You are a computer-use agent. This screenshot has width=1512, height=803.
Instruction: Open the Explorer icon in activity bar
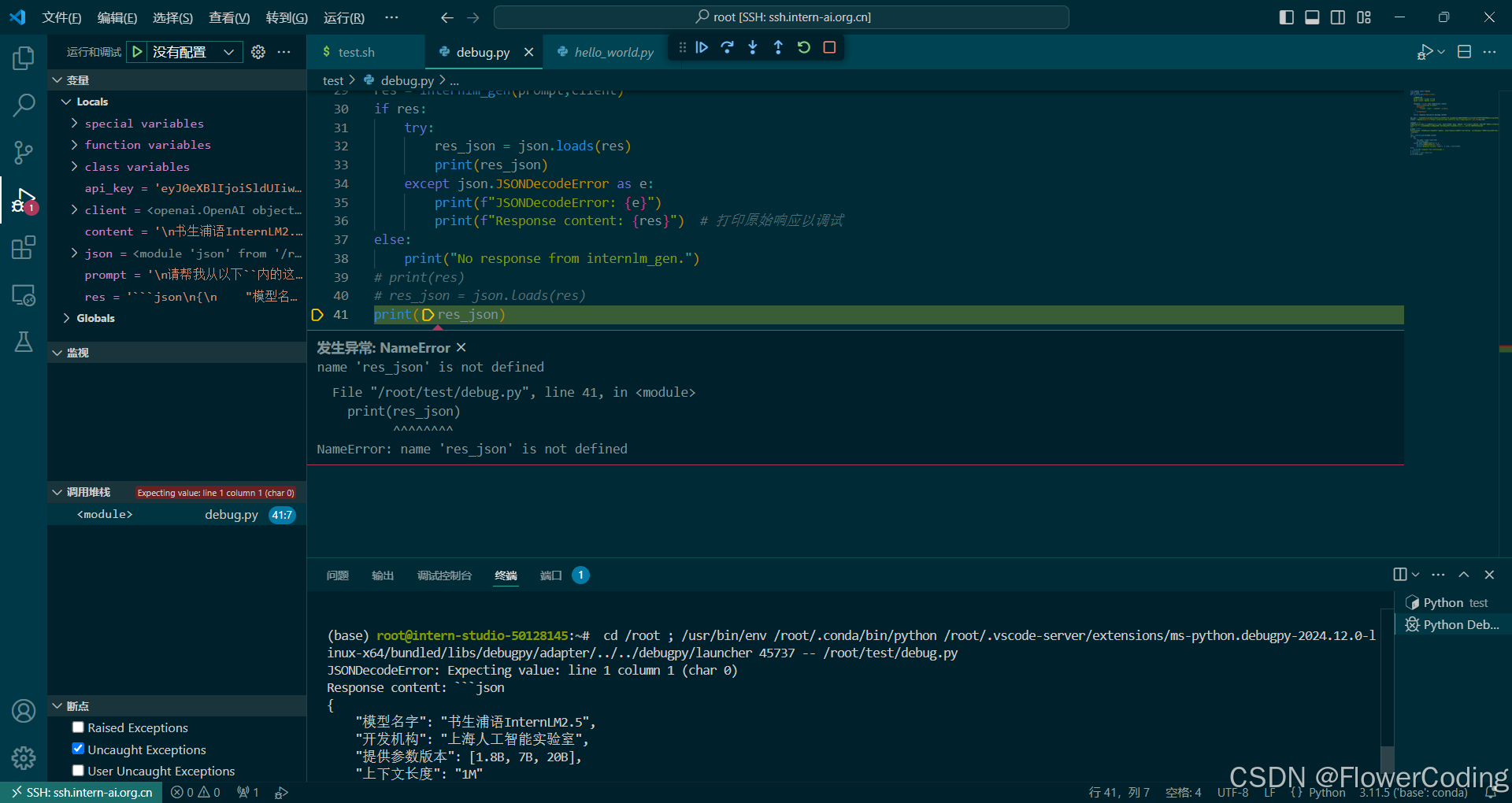click(24, 57)
